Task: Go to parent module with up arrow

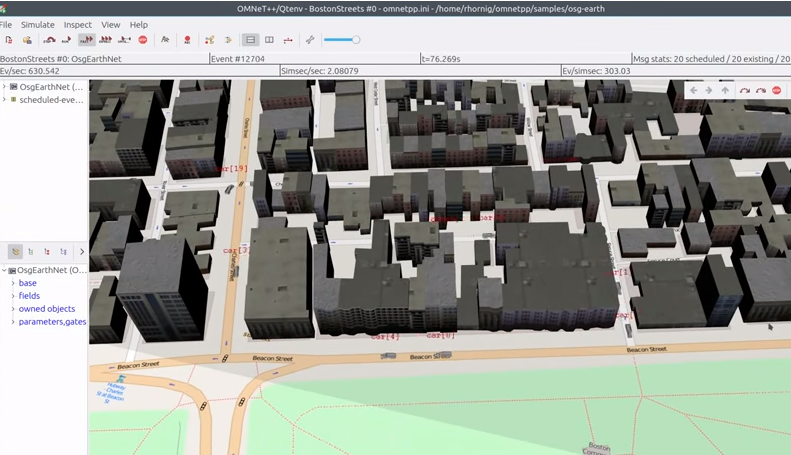Action: tap(725, 90)
